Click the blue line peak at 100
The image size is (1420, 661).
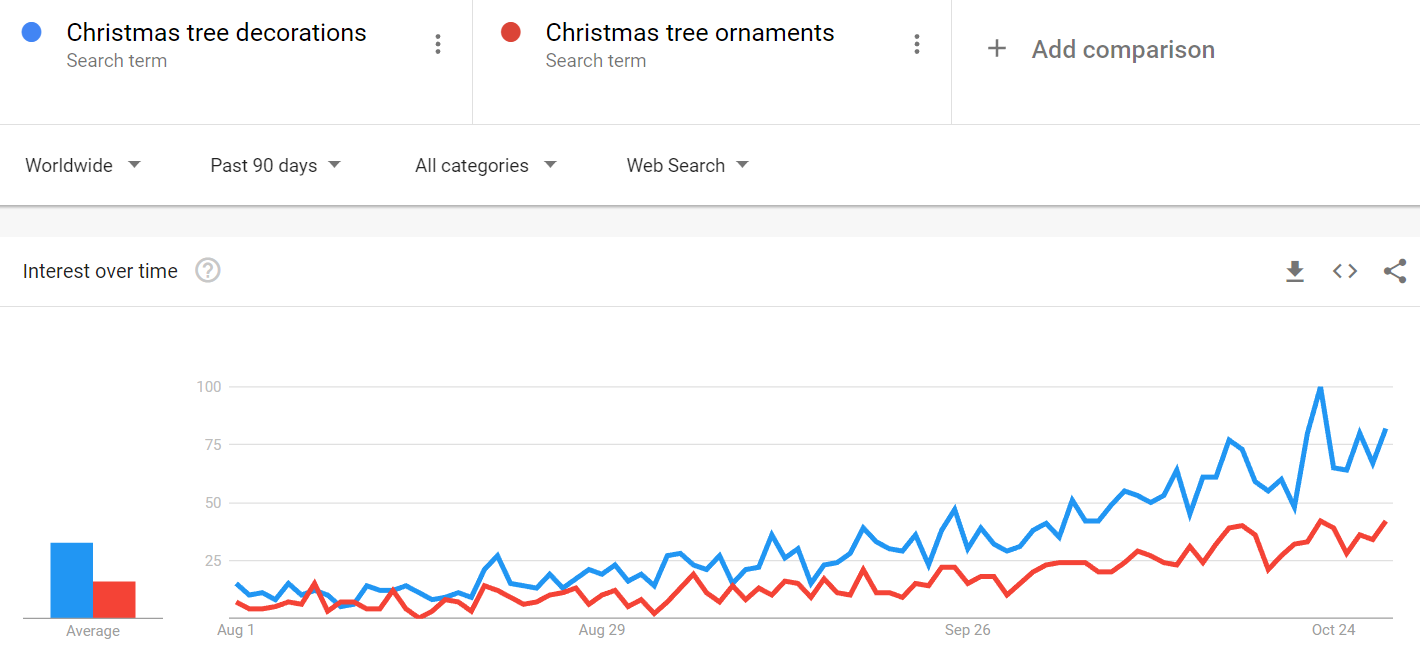pyautogui.click(x=1320, y=387)
